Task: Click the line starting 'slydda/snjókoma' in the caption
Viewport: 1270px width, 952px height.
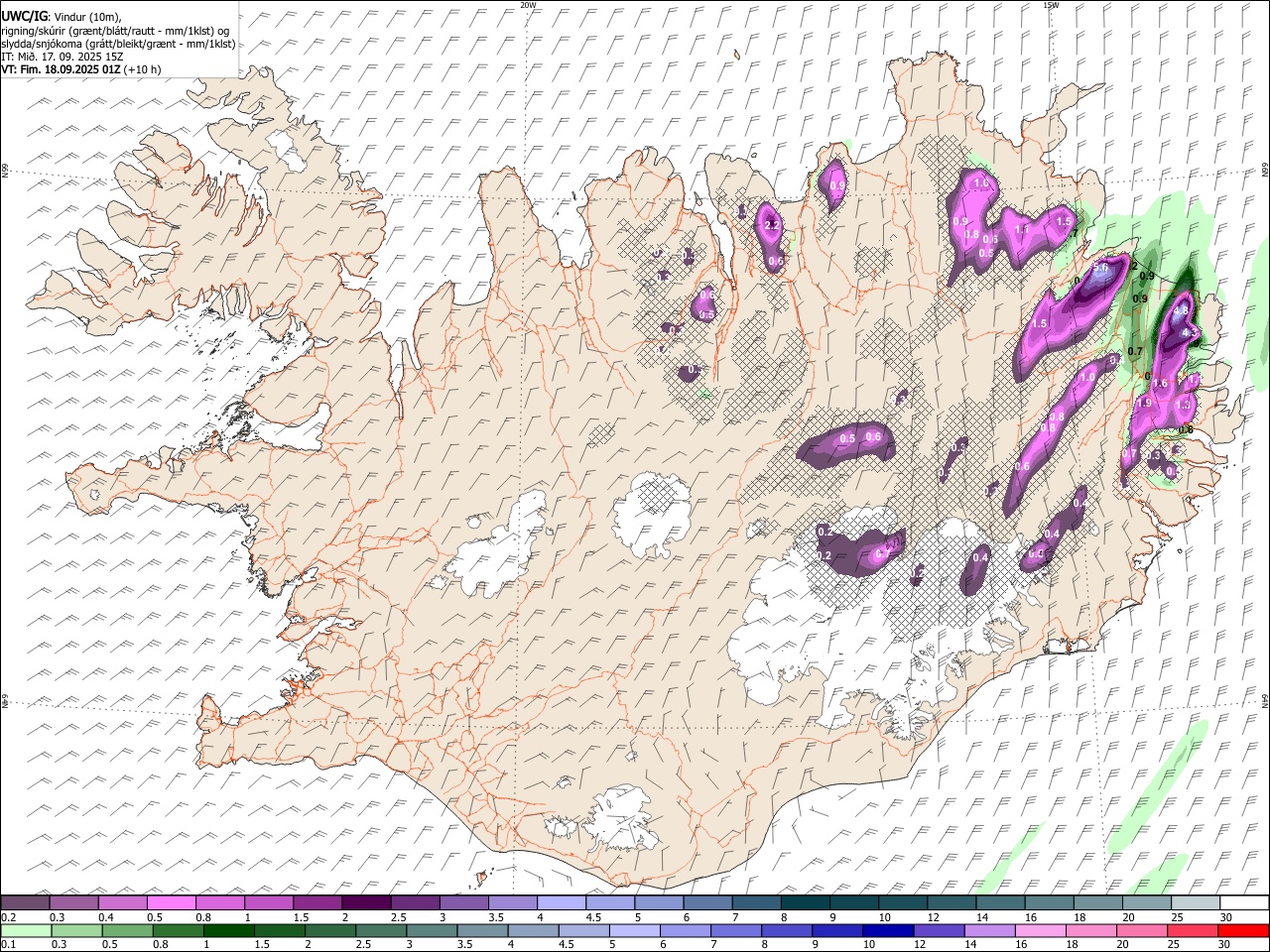Action: [x=118, y=44]
